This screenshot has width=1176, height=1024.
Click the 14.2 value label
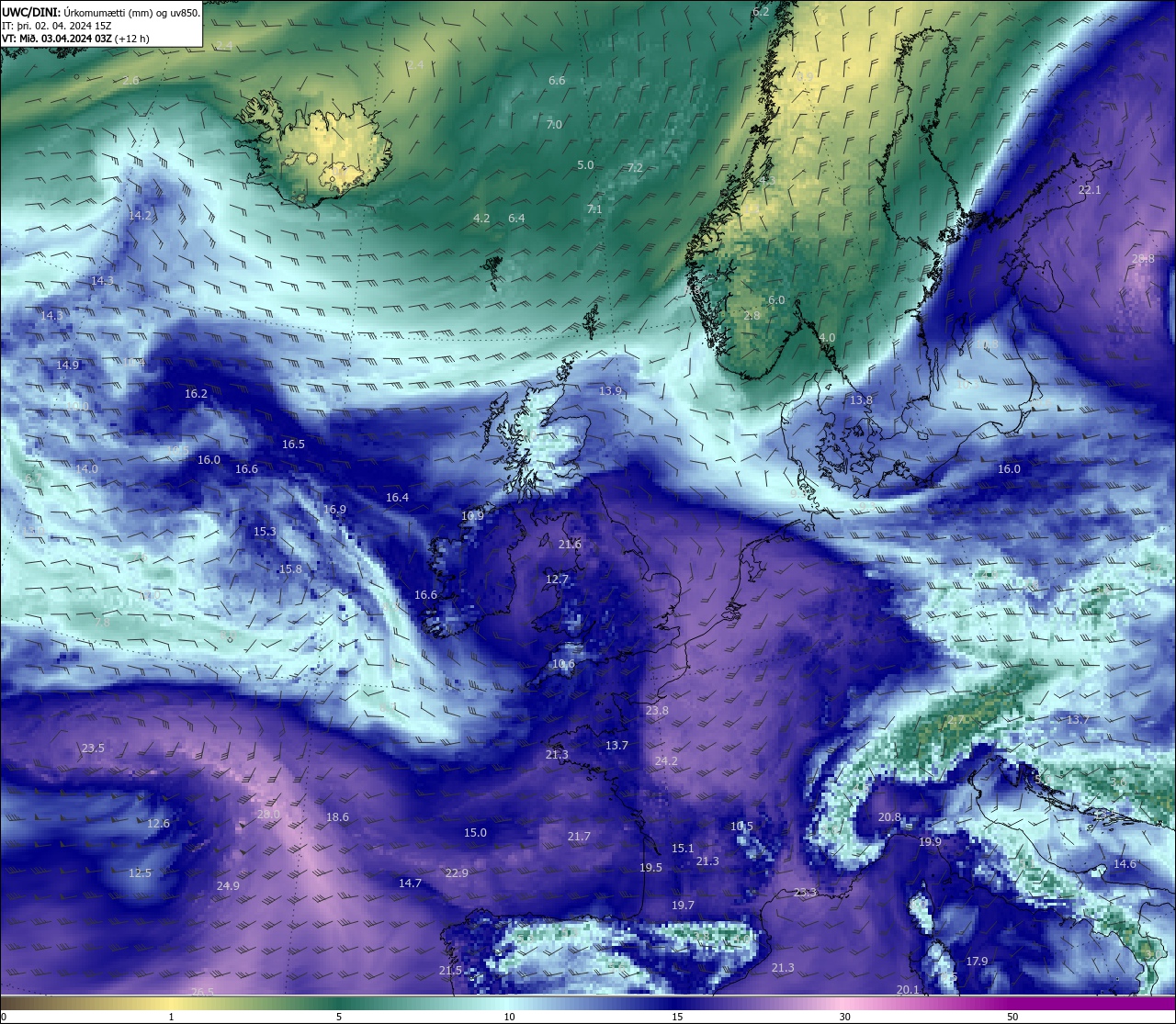(140, 216)
